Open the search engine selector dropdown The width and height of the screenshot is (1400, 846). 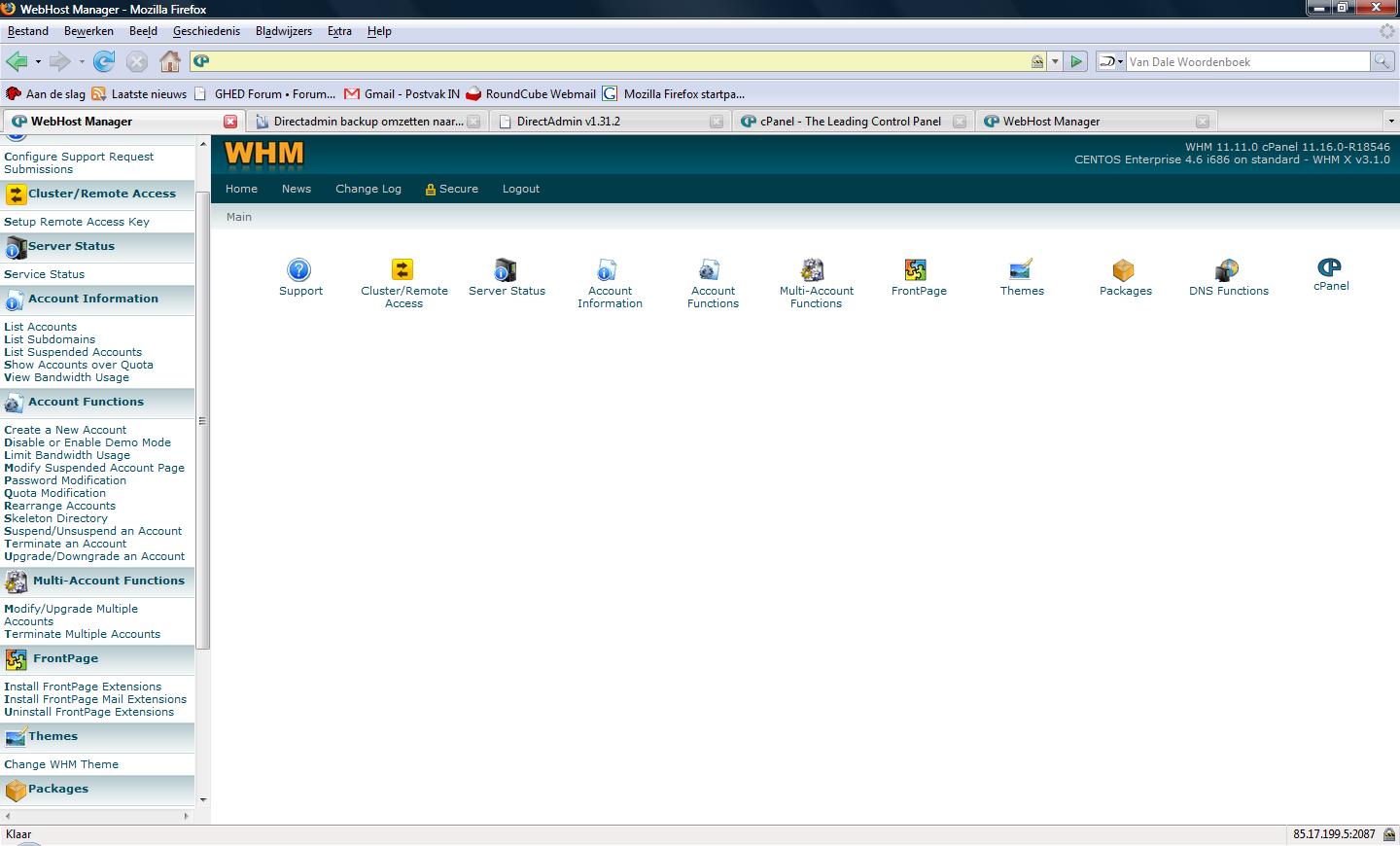(1111, 61)
